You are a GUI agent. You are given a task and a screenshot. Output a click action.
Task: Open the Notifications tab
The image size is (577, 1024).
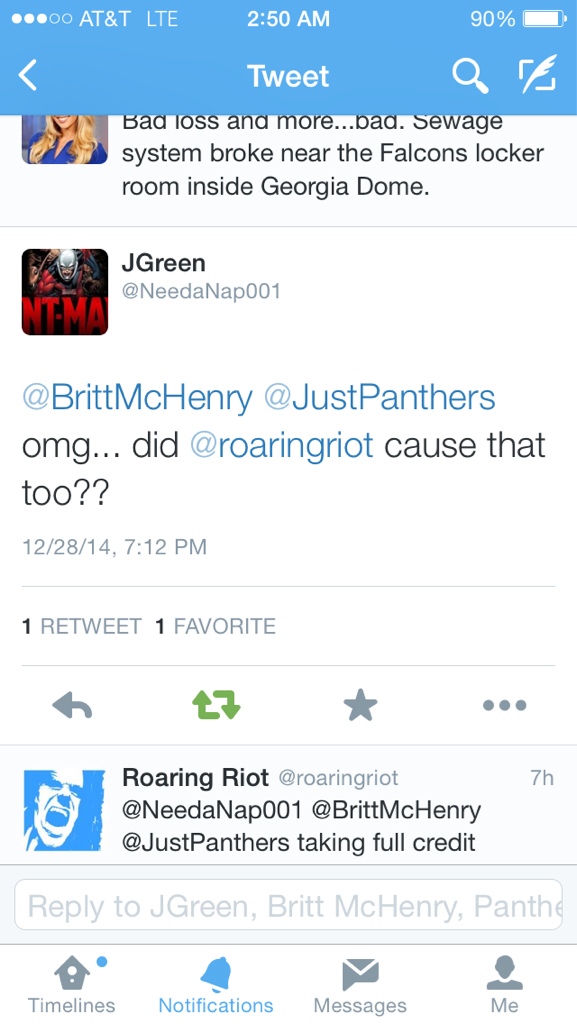coord(216,985)
